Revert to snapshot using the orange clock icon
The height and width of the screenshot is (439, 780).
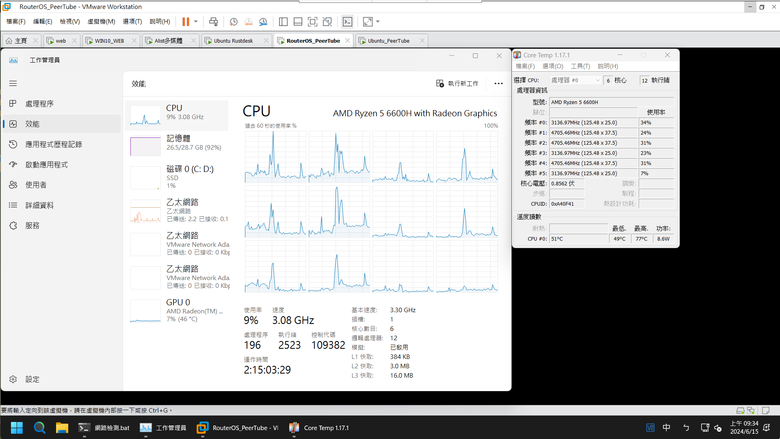coord(248,21)
